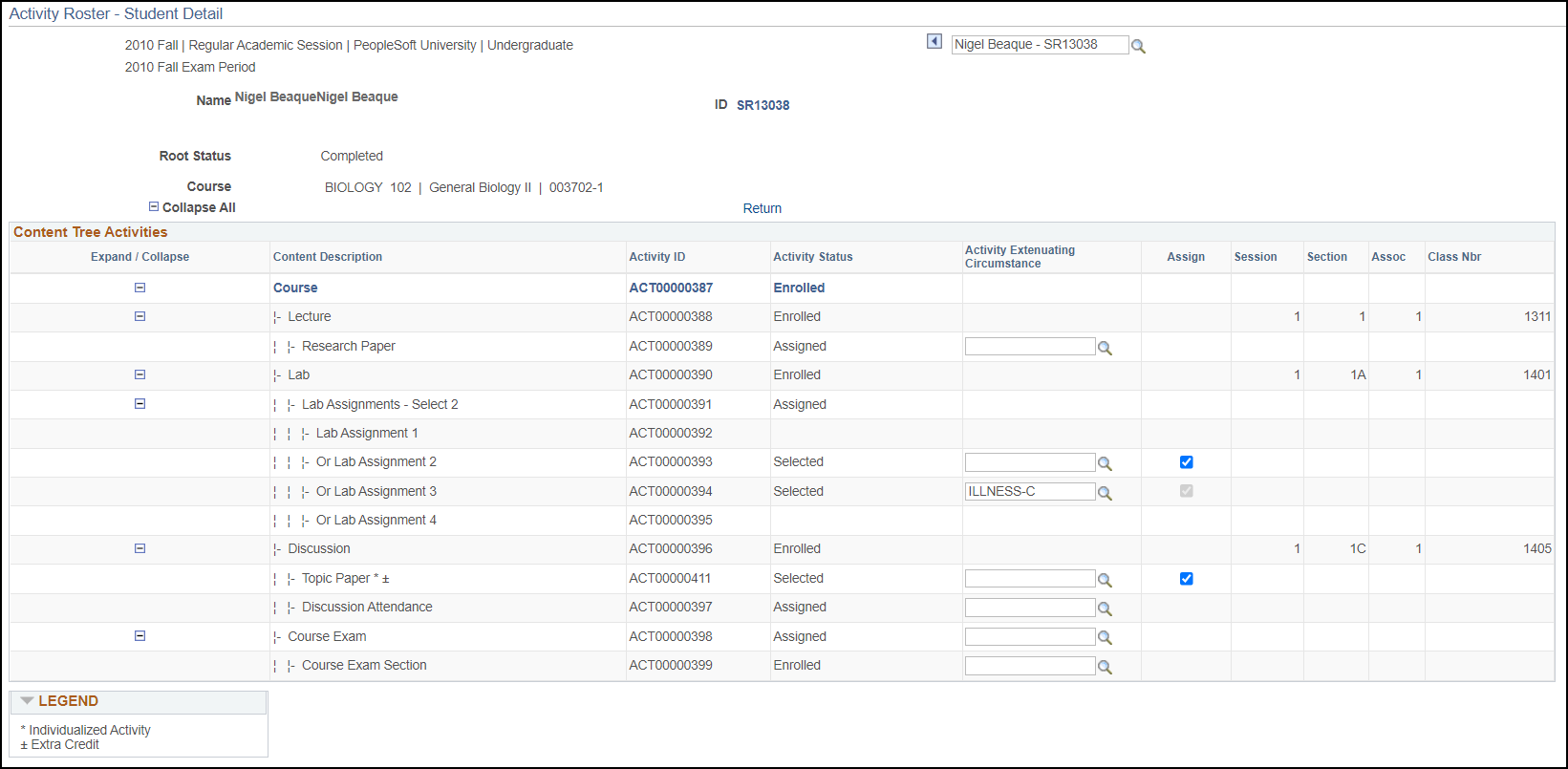
Task: Click the Activity ID column header
Action: 656,257
